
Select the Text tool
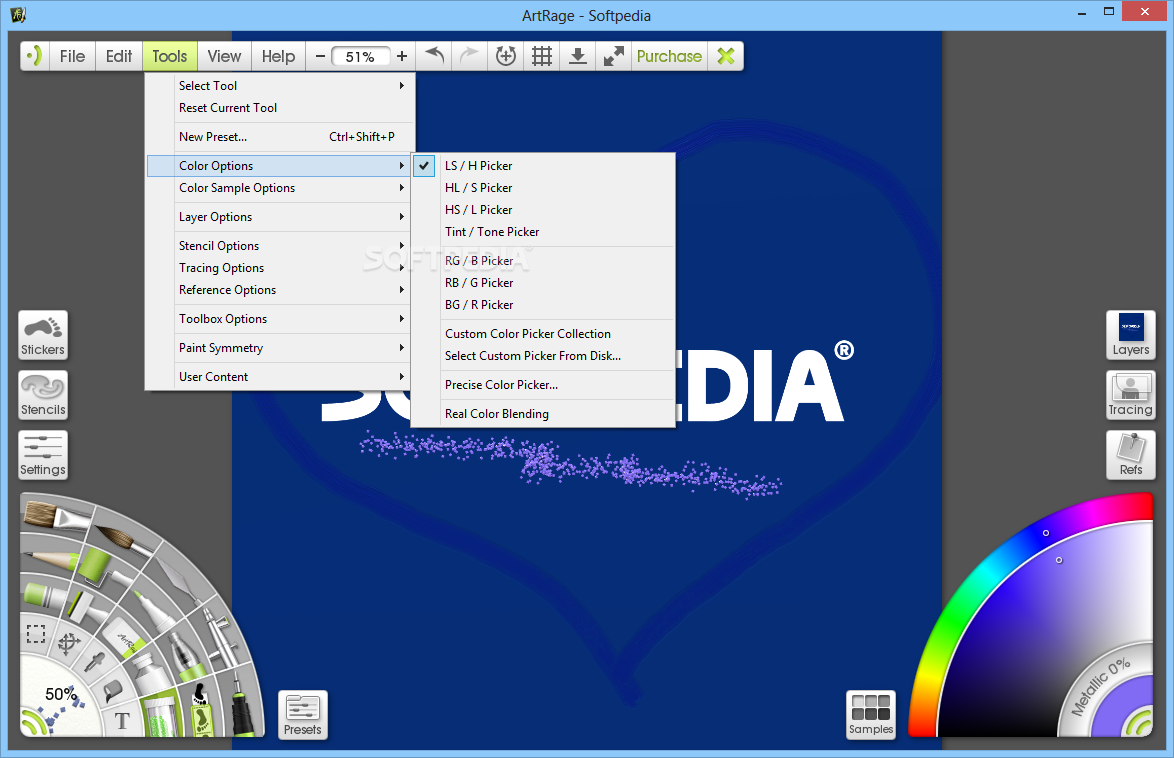tap(122, 721)
